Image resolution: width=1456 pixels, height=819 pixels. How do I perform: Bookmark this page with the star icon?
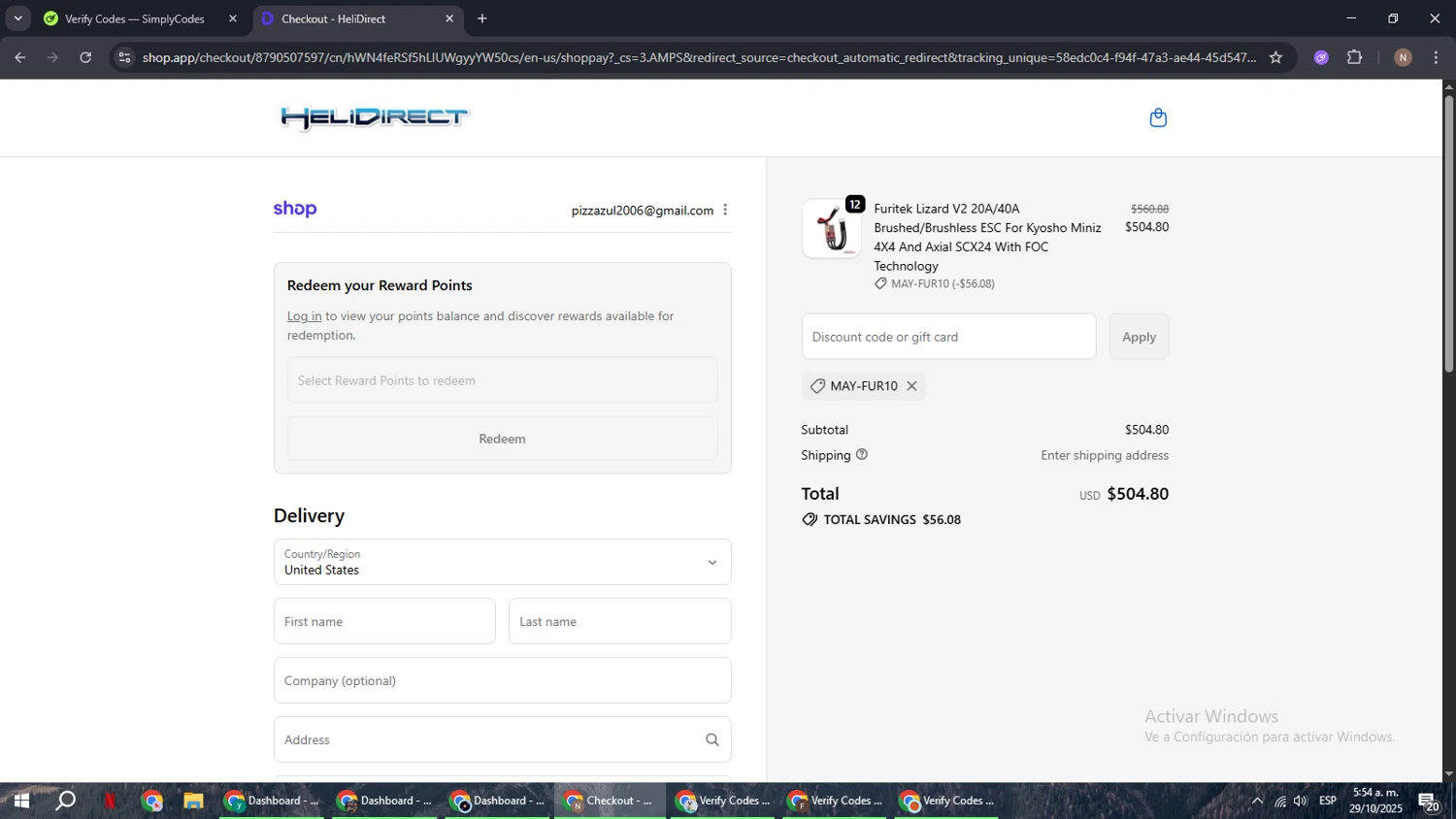click(1275, 57)
